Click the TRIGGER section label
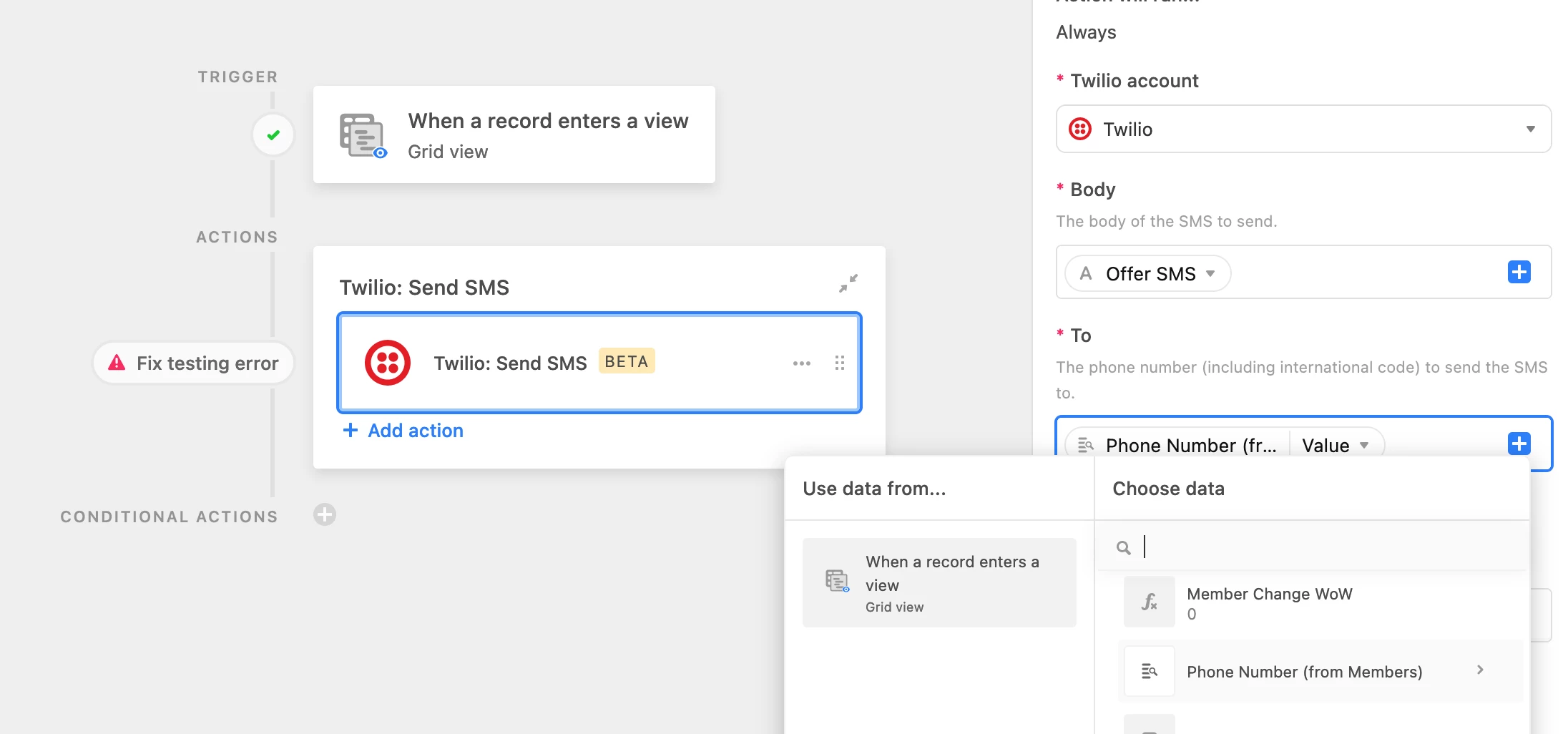The image size is (1568, 734). pos(237,77)
